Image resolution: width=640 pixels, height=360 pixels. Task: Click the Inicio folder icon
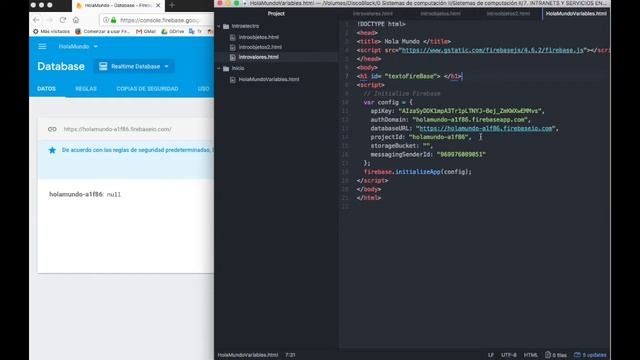click(226, 69)
